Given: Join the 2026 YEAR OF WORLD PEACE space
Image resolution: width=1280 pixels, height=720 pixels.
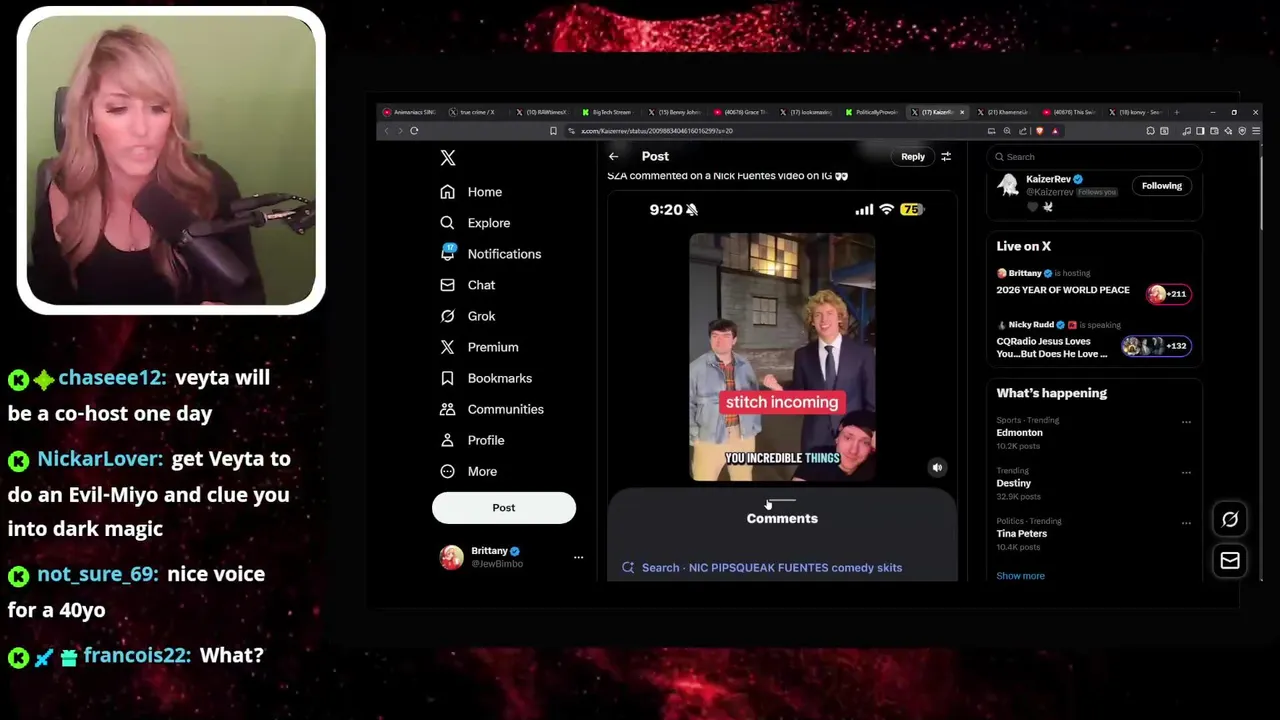Looking at the screenshot, I should [x=1063, y=290].
